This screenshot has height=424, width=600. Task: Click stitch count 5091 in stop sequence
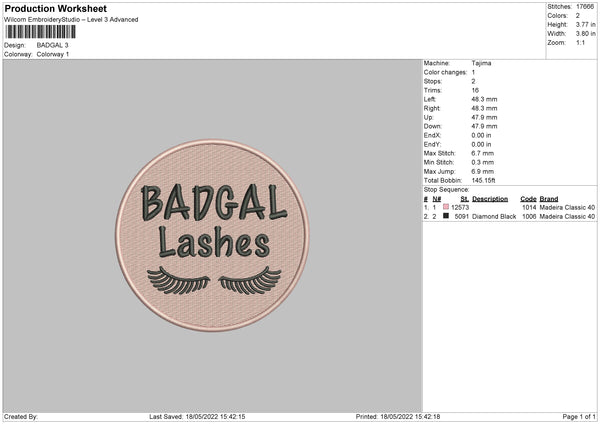(461, 217)
